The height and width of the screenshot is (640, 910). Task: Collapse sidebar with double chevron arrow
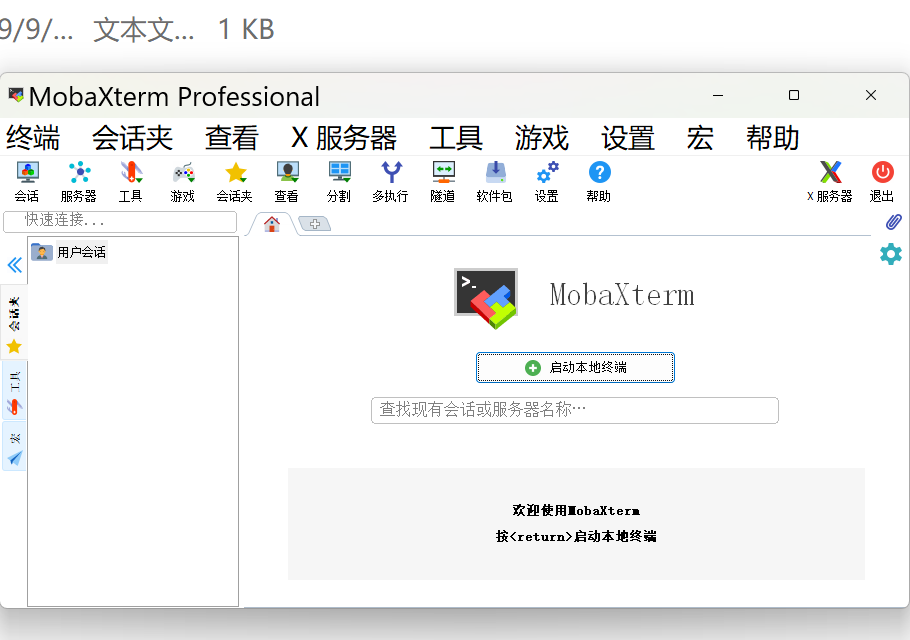click(15, 265)
